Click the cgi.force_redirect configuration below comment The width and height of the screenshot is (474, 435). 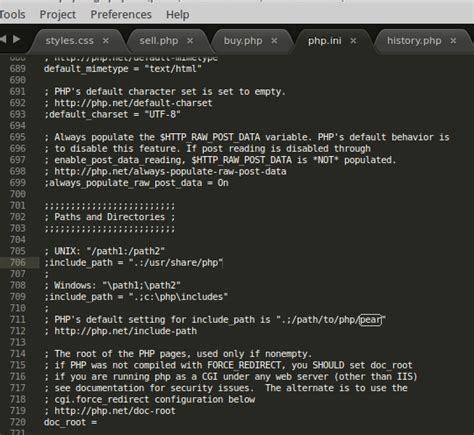point(149,400)
